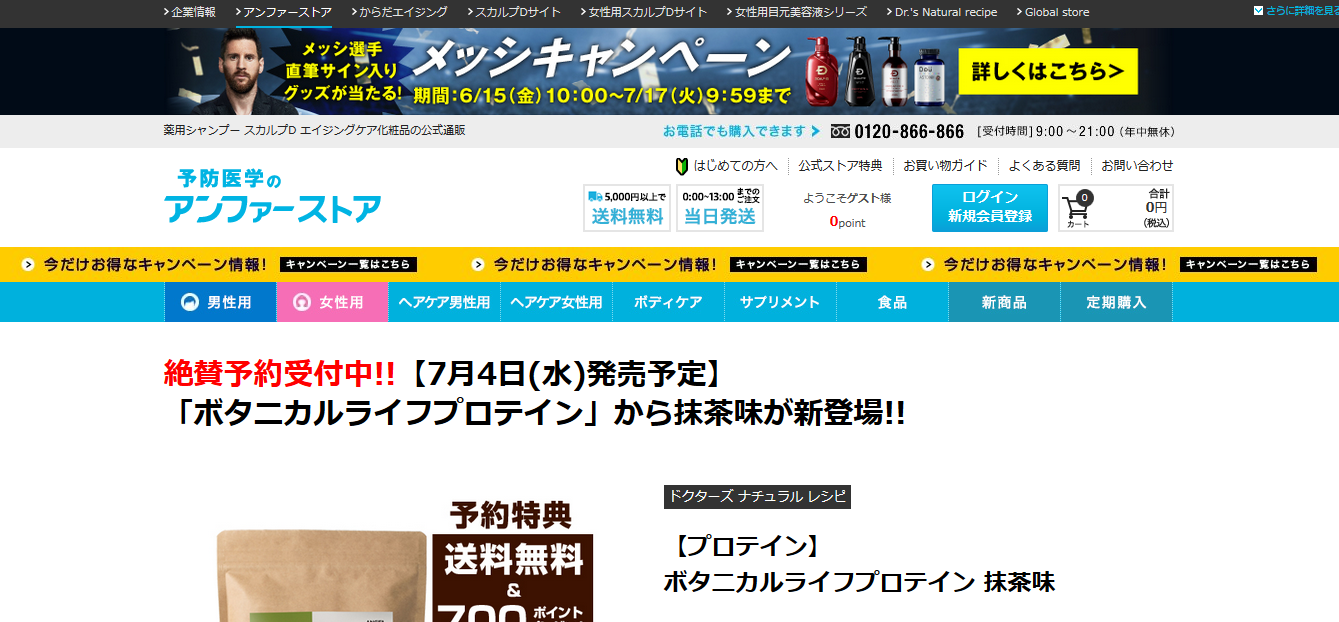Open 女性用スカルプDサイト top link
Image resolution: width=1339 pixels, height=622 pixels.
click(644, 12)
